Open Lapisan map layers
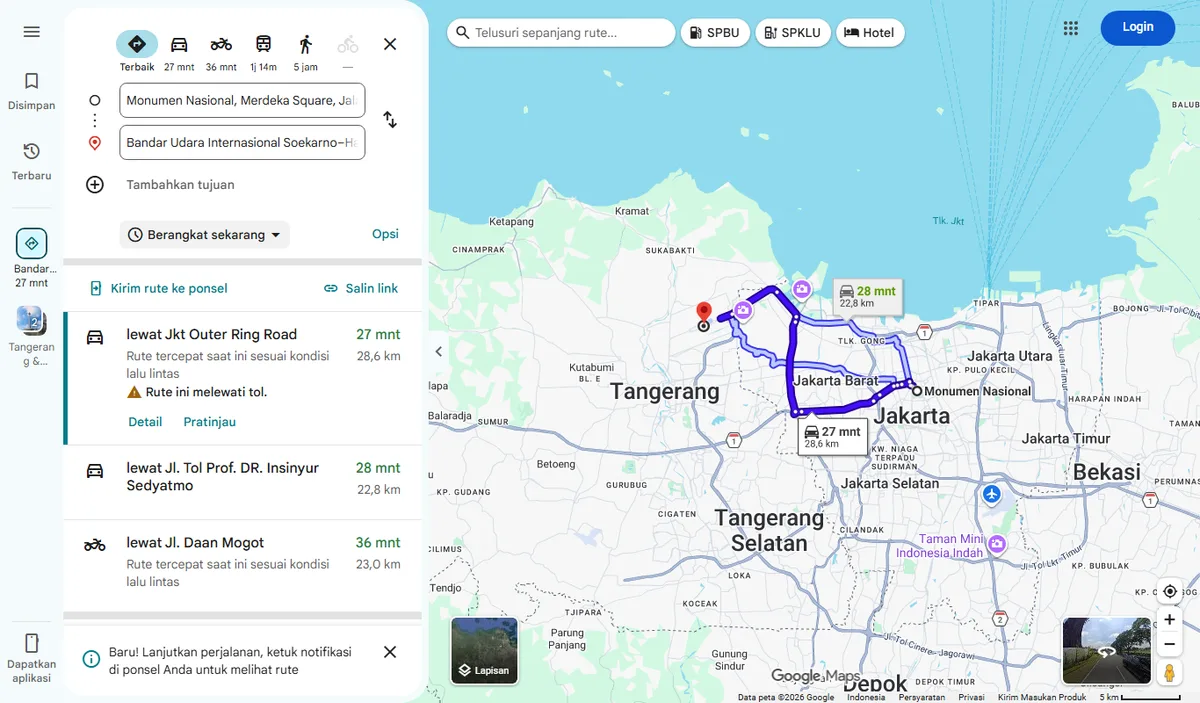The image size is (1200, 703). 485,650
